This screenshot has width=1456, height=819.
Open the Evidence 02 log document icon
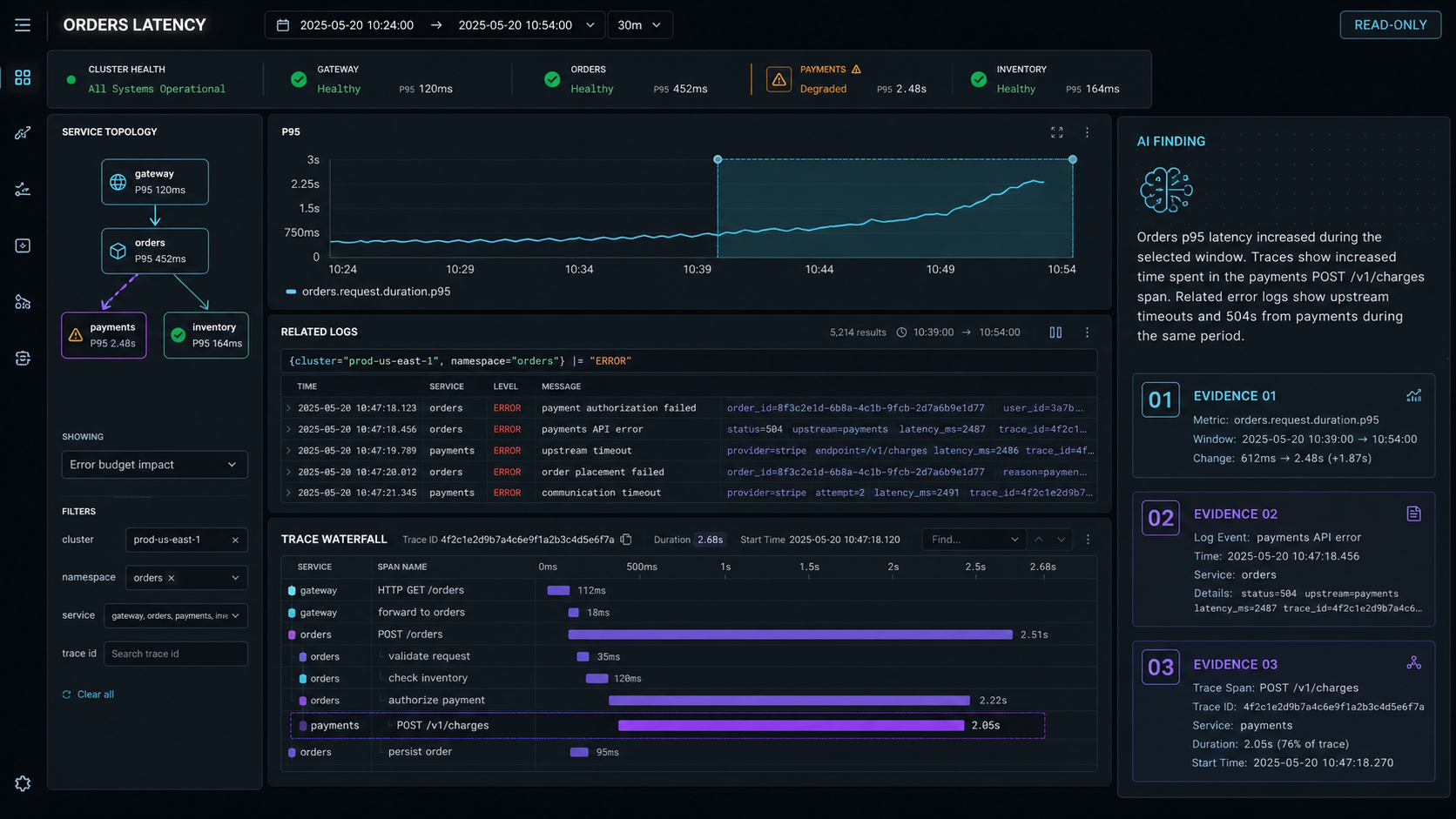click(x=1413, y=514)
